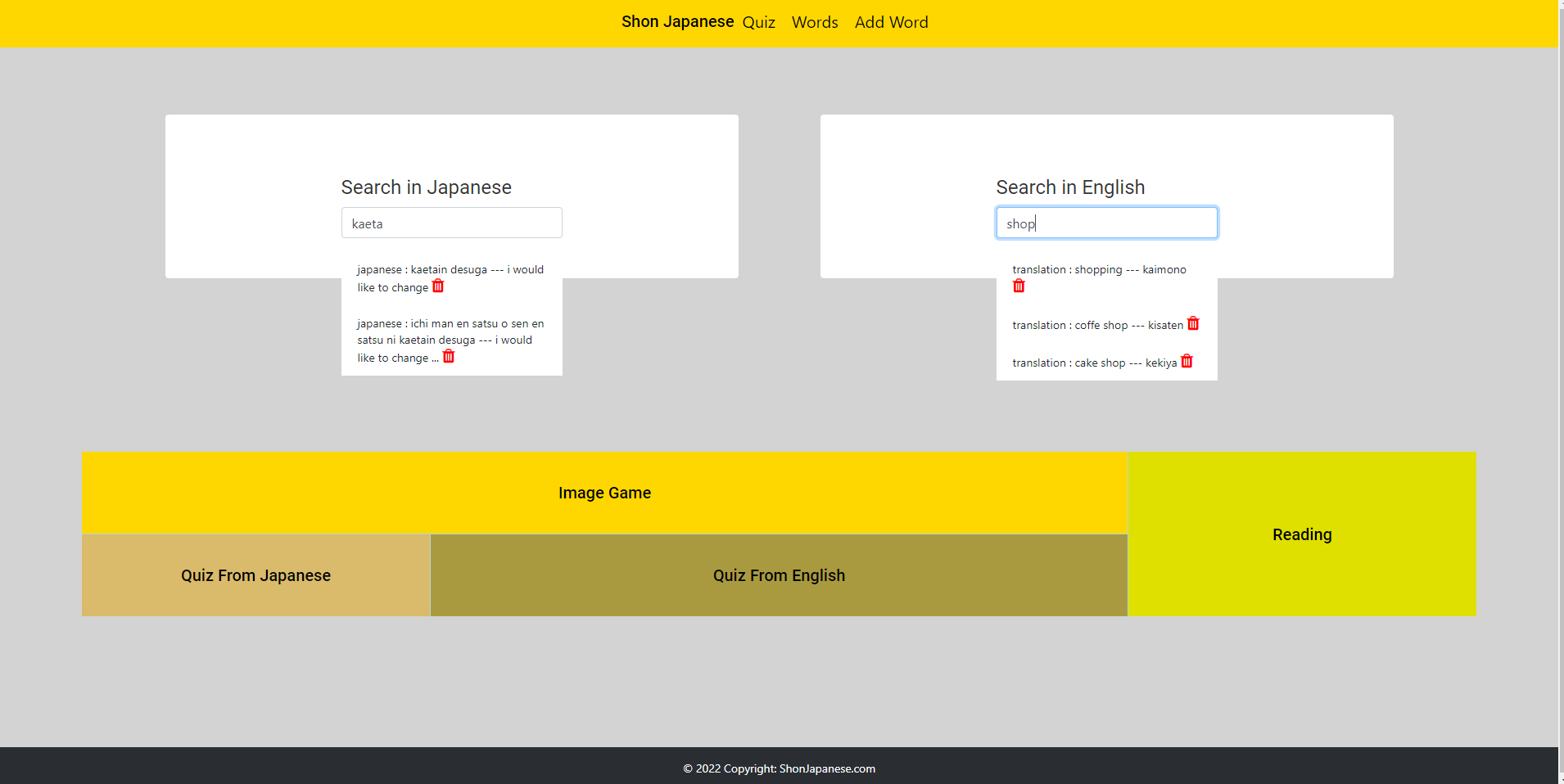This screenshot has width=1564, height=784.
Task: Focus the Search in Japanese input
Action: pyautogui.click(x=451, y=223)
